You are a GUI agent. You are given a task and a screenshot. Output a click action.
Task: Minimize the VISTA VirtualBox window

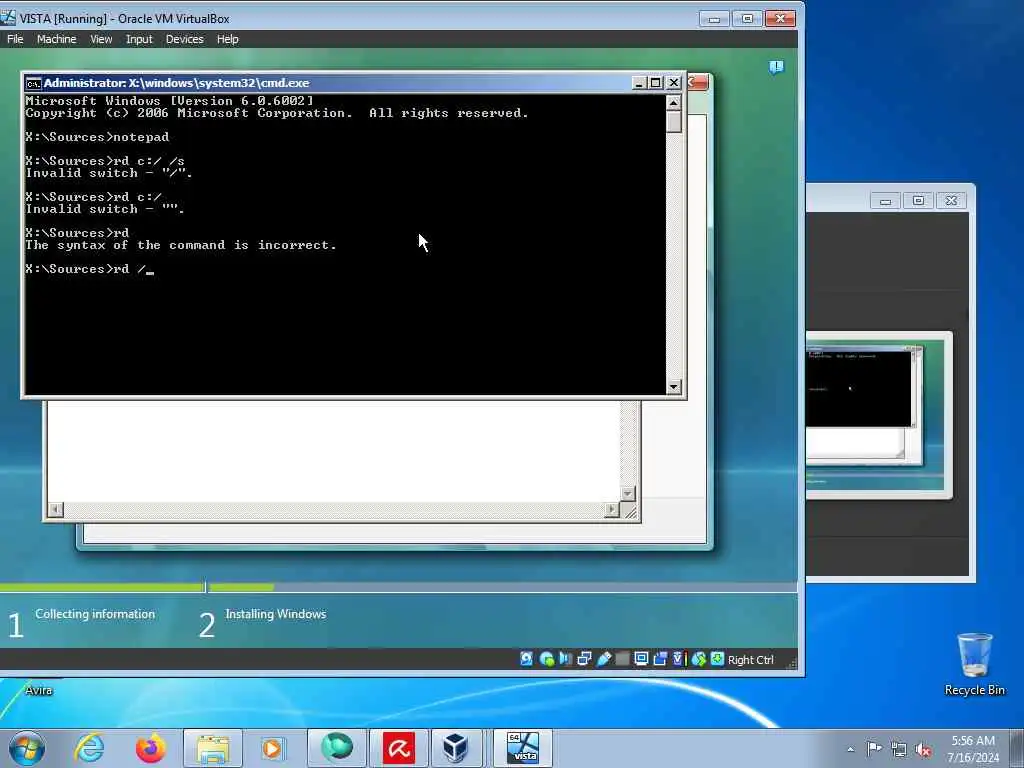coord(714,18)
